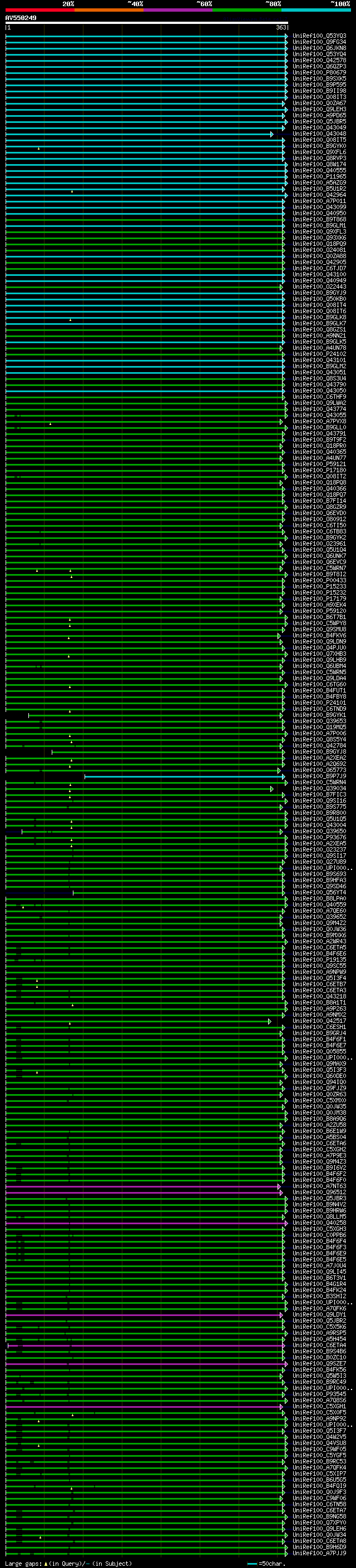Select UniRef100_O24081 label
The width and height of the screenshot is (356, 1568).
(319, 250)
